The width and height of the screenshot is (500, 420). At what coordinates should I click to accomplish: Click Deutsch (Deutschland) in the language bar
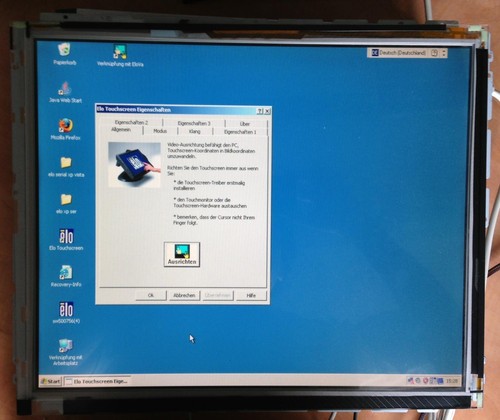[402, 53]
